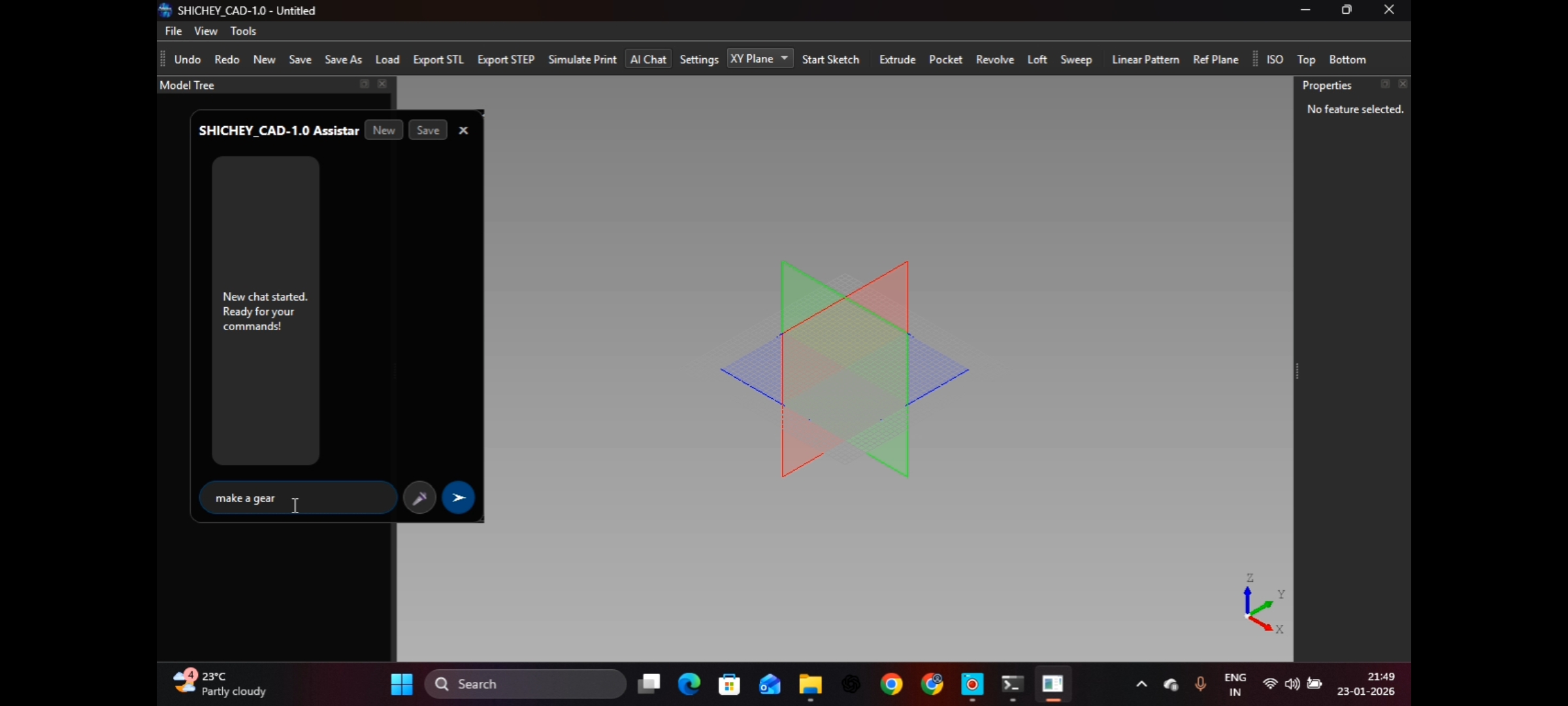Float the Properties panel icon
1568x706 pixels.
coord(1385,84)
